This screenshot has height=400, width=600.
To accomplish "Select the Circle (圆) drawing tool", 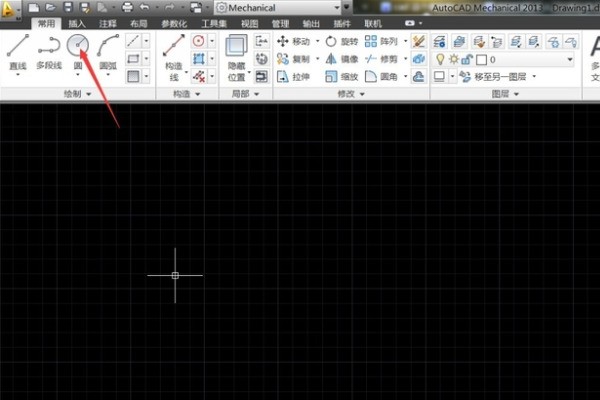I will (x=78, y=45).
